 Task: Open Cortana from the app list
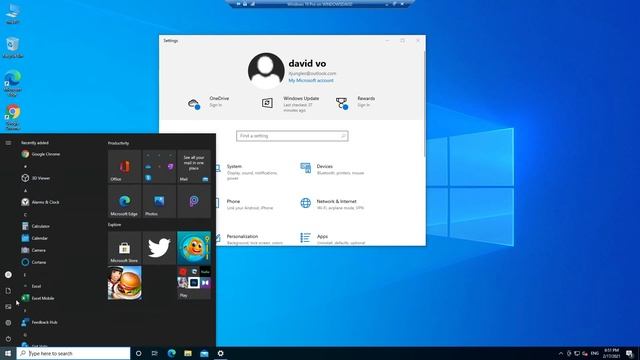34,262
